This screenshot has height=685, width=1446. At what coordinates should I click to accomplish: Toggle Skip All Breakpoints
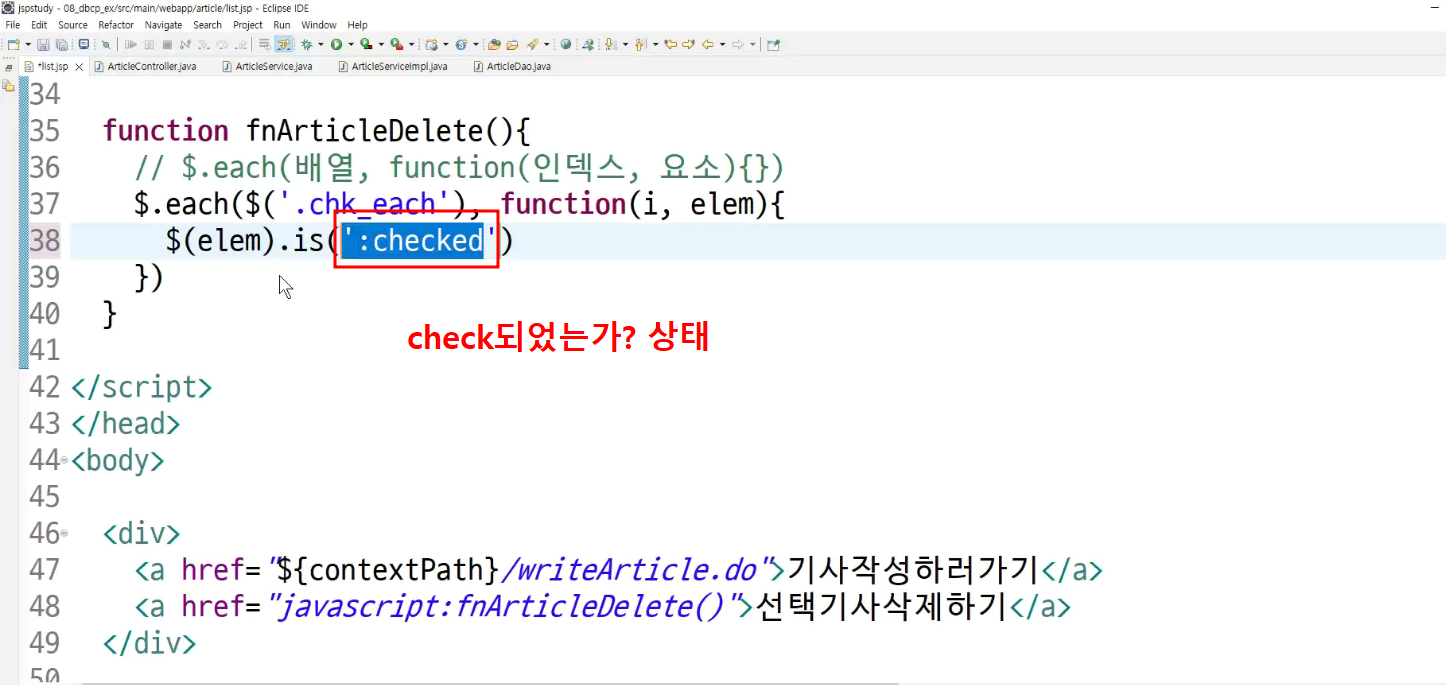tap(106, 44)
